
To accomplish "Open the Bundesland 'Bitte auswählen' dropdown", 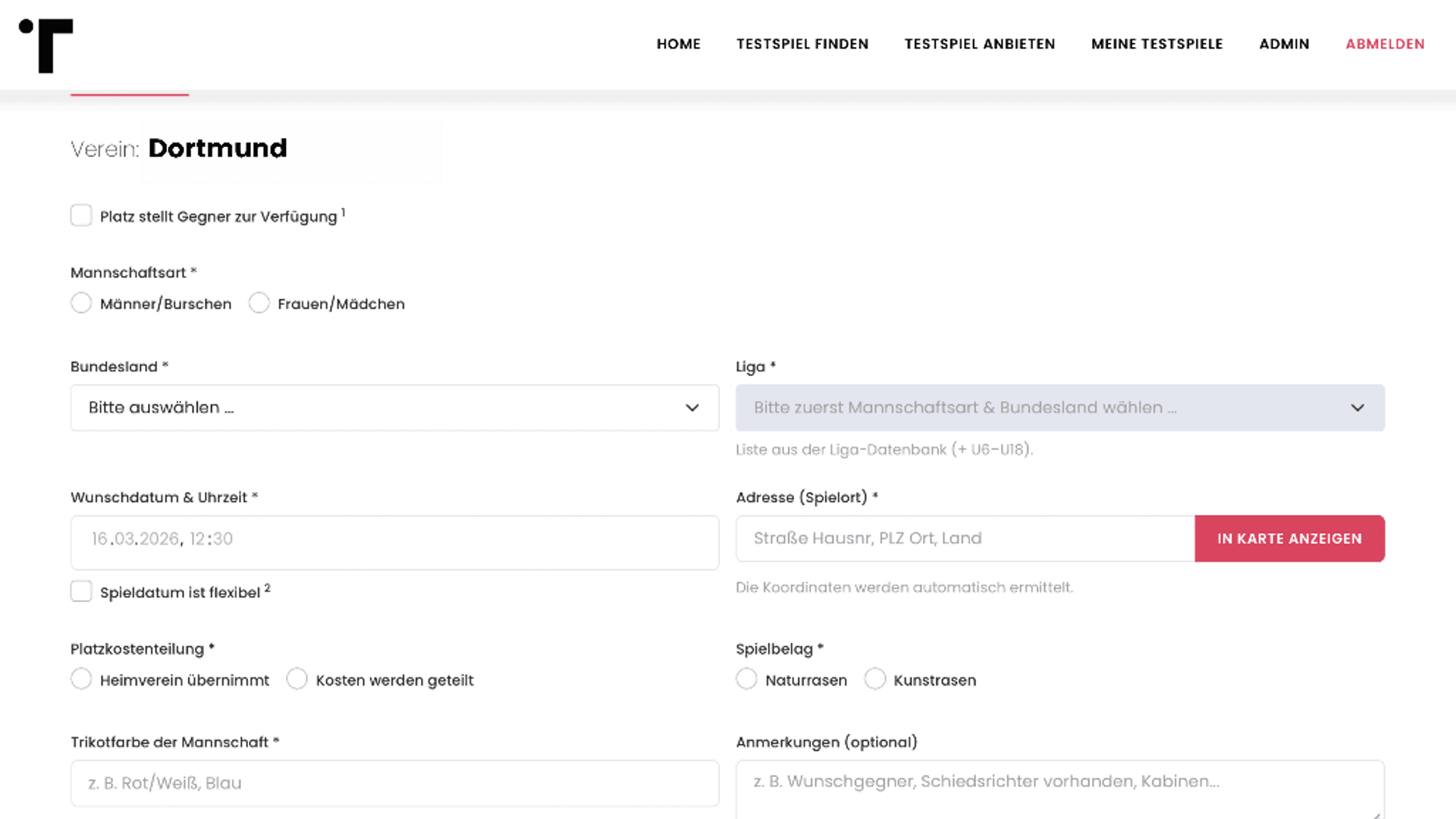I will 379,408.
